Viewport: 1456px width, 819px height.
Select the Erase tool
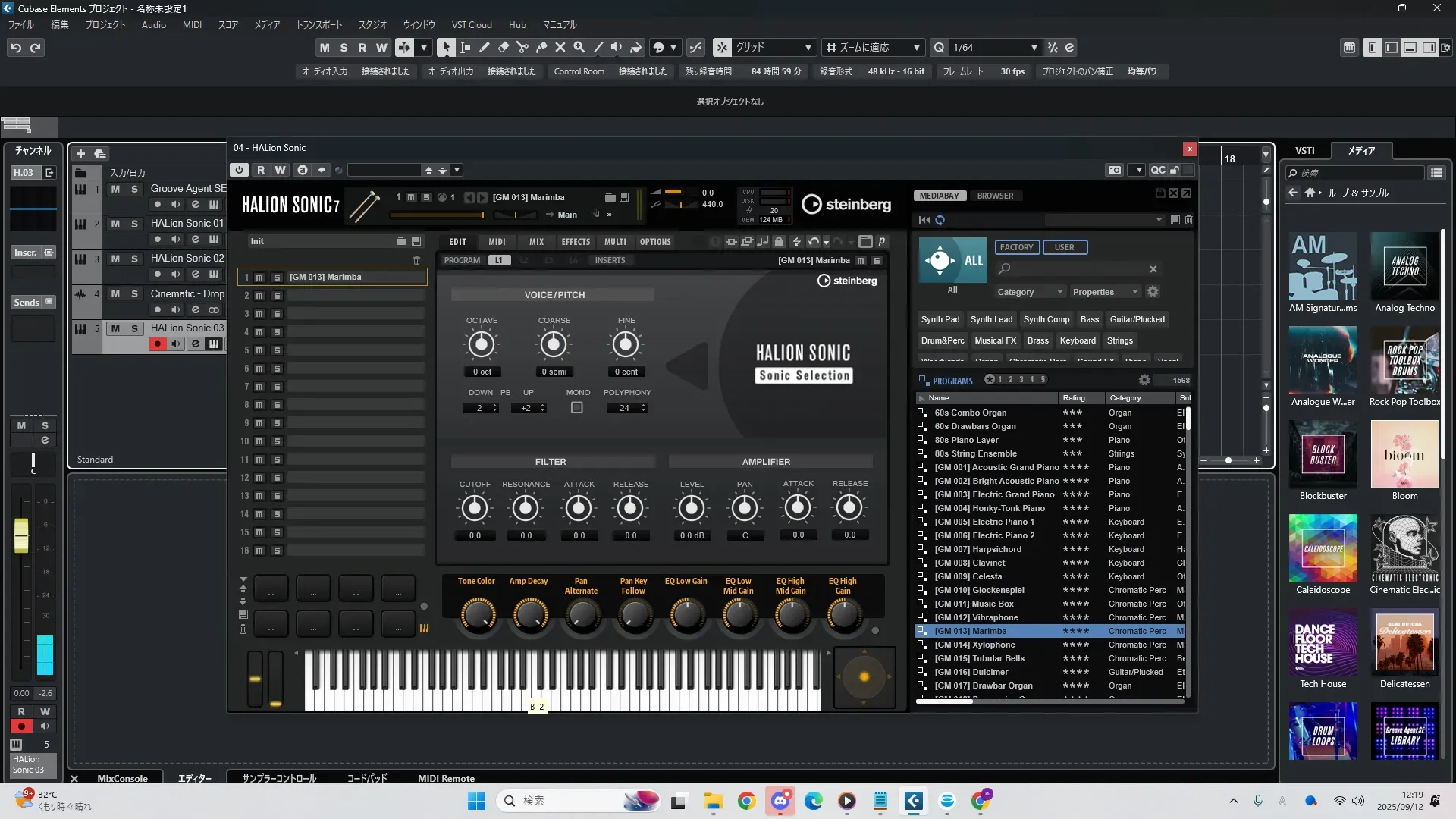coord(503,47)
